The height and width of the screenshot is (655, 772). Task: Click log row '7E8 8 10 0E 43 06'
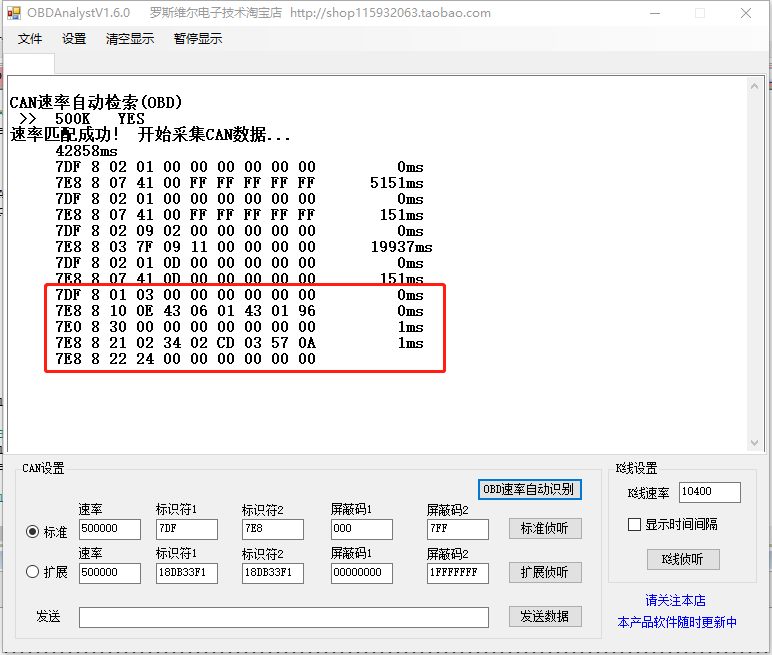click(x=239, y=311)
